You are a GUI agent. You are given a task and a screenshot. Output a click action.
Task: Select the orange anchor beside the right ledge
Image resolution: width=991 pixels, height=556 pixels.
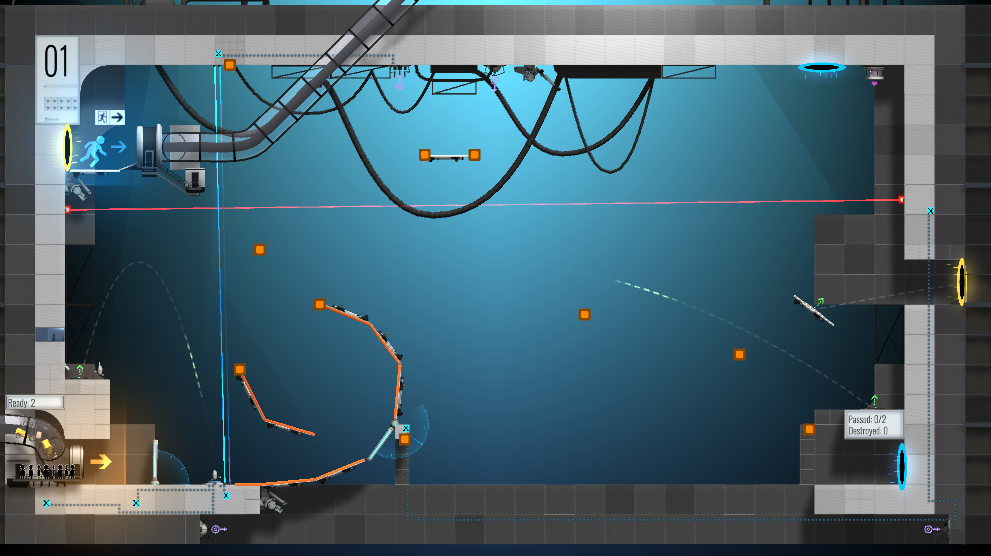[x=809, y=430]
